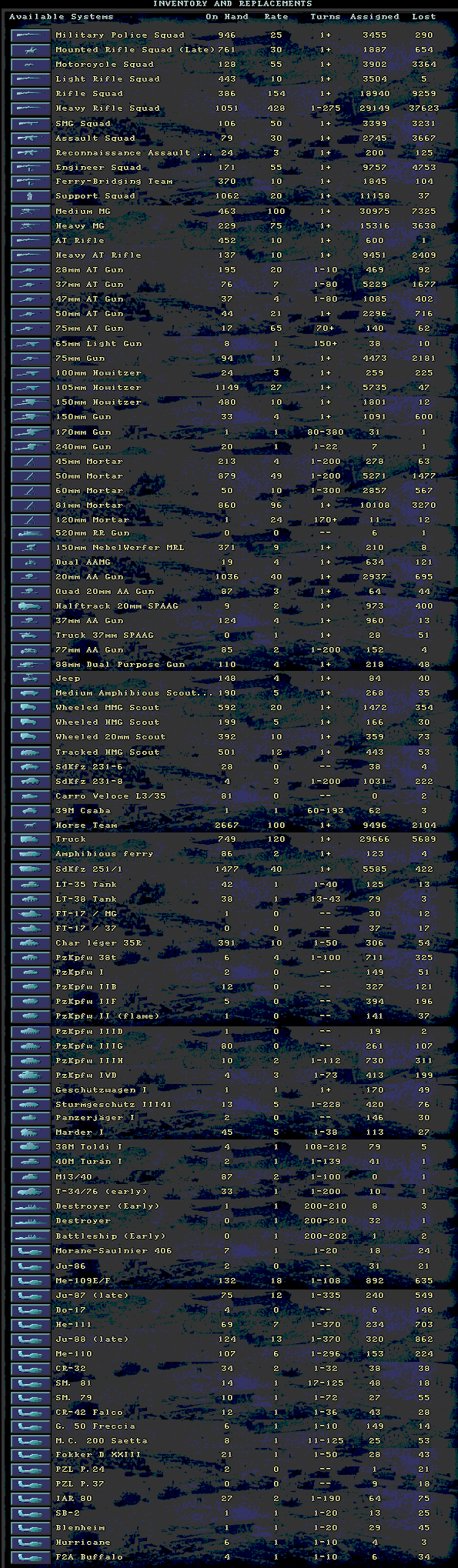
Task: Select the Marder I icon
Action: 31,1133
